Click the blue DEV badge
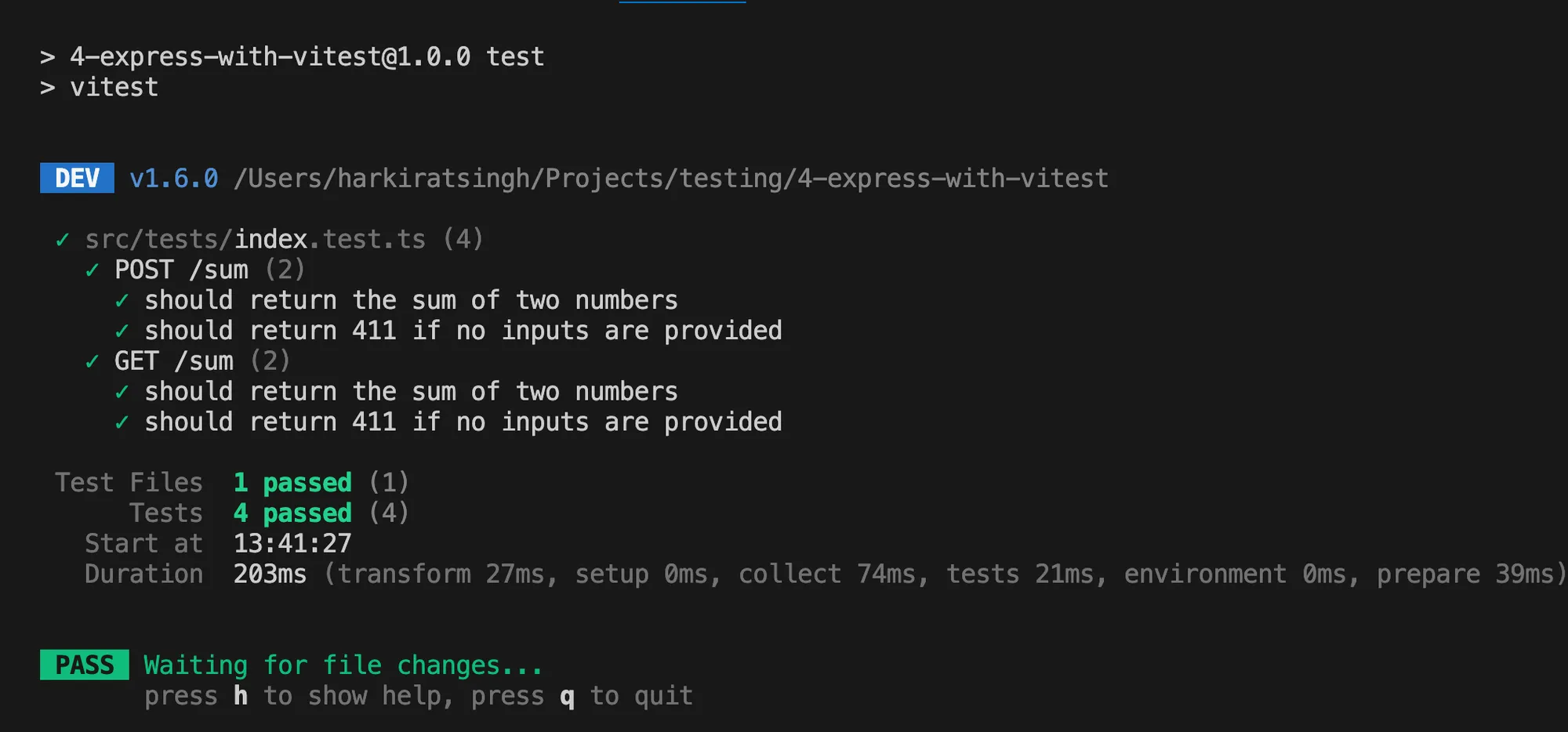 pos(77,178)
